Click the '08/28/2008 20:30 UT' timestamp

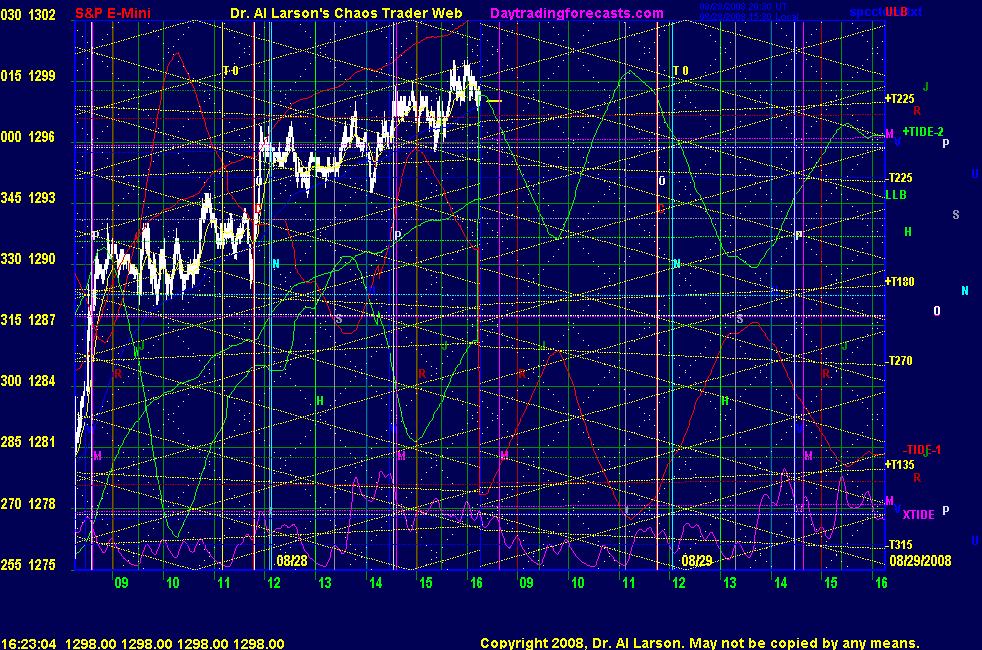[x=743, y=7]
